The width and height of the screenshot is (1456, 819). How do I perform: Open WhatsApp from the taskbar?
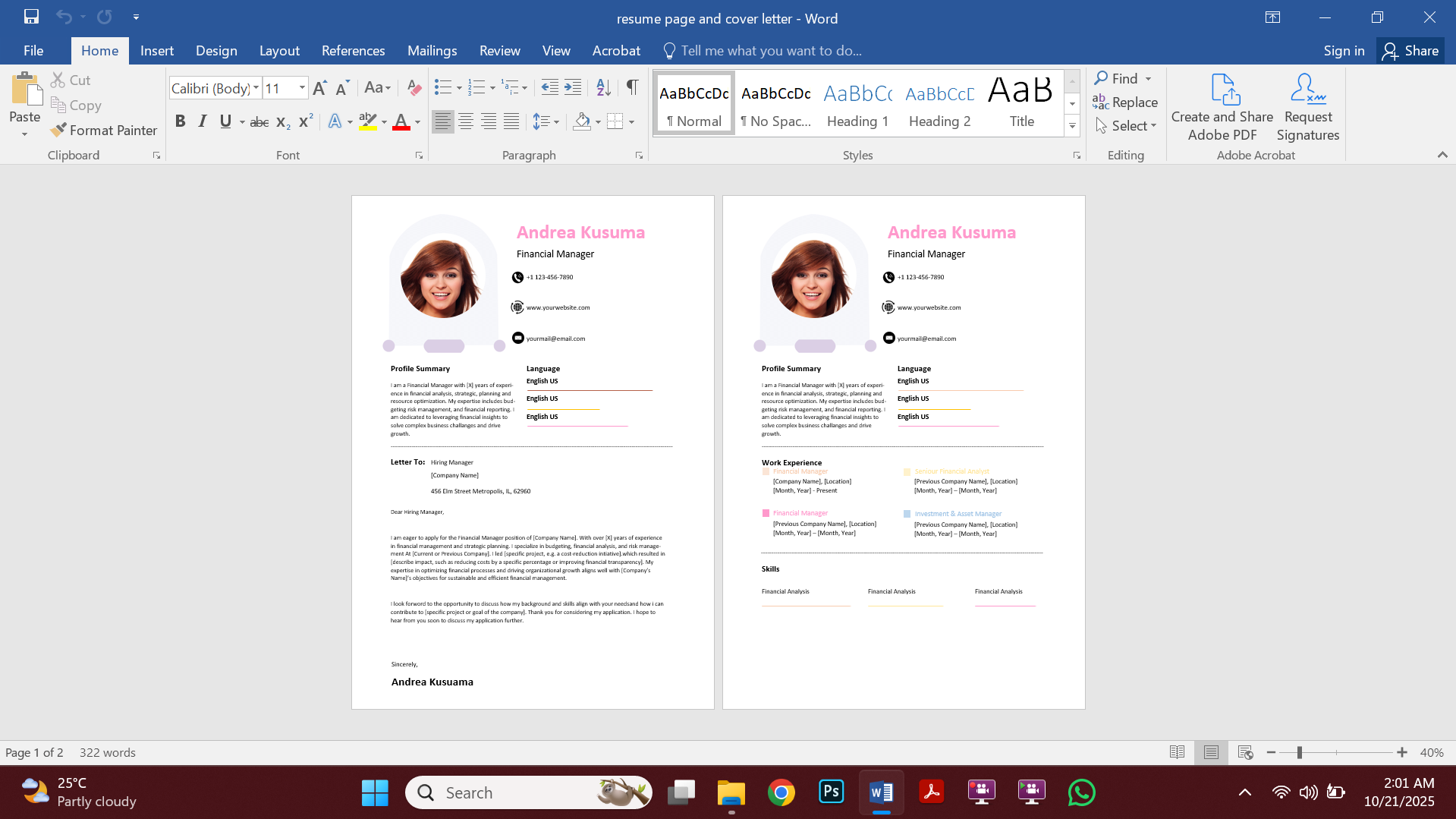[x=1081, y=792]
